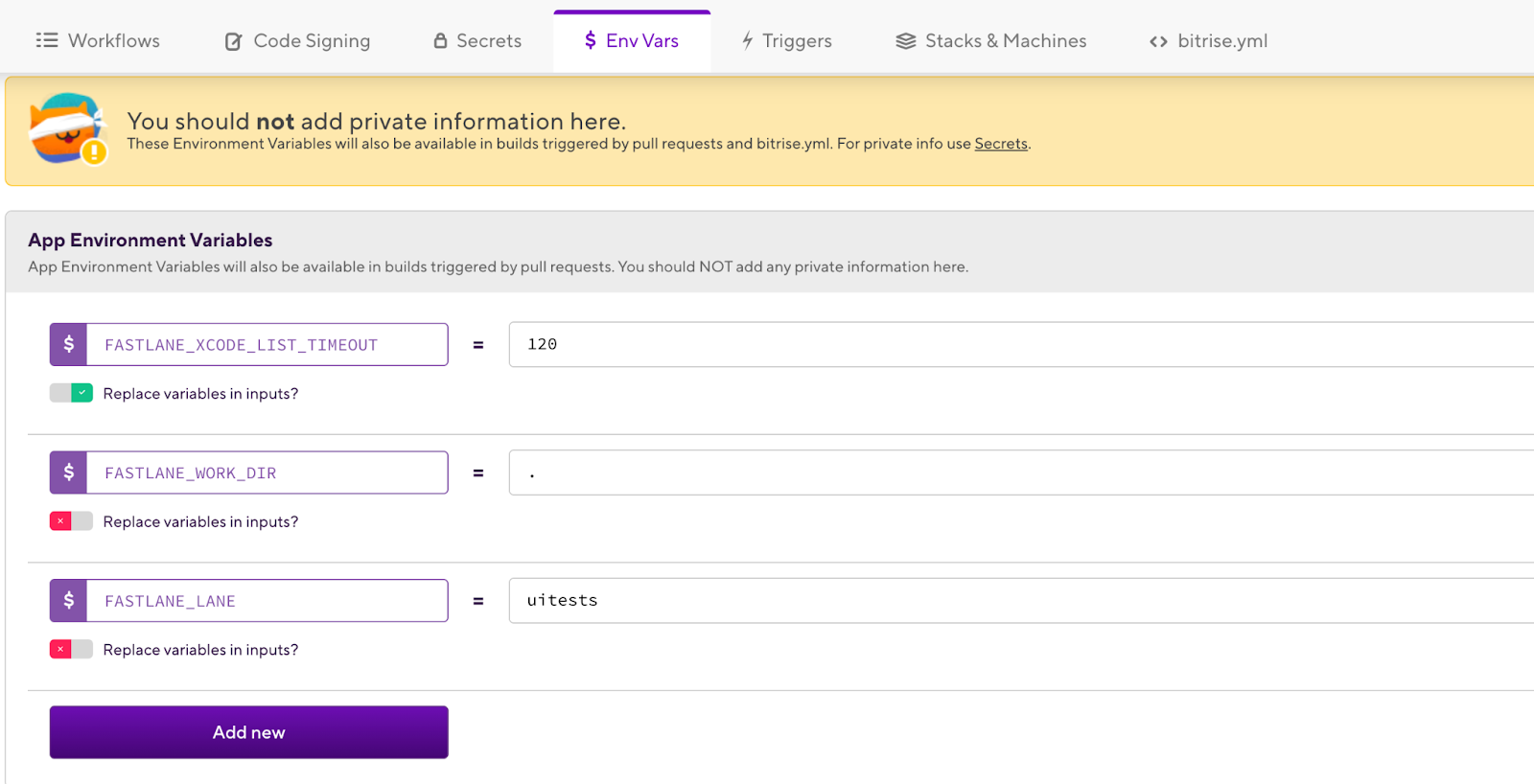Image resolution: width=1534 pixels, height=784 pixels.
Task: Follow the Secrets link in the warning
Action: click(1001, 144)
